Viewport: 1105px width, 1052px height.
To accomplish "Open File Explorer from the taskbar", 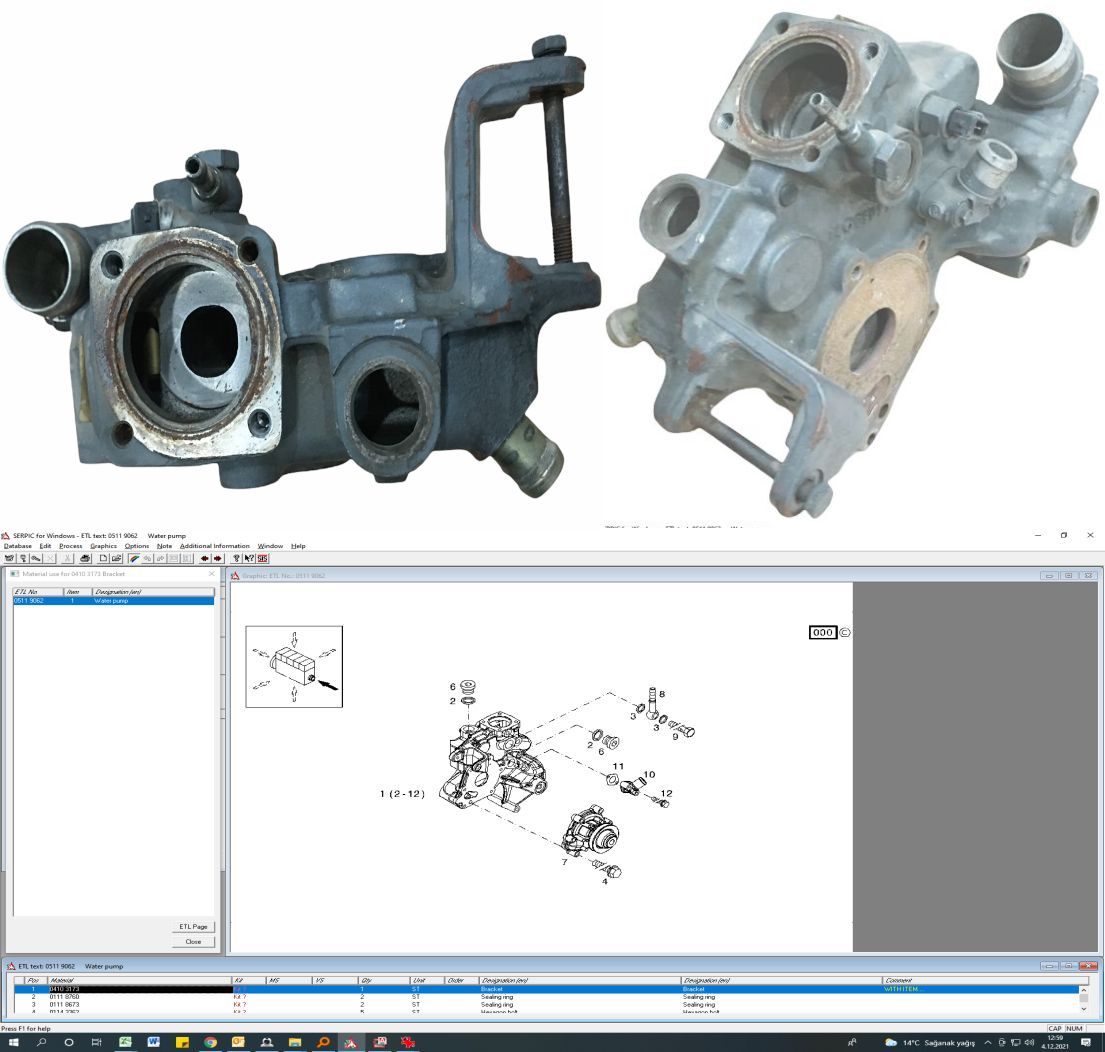I will tap(295, 1042).
